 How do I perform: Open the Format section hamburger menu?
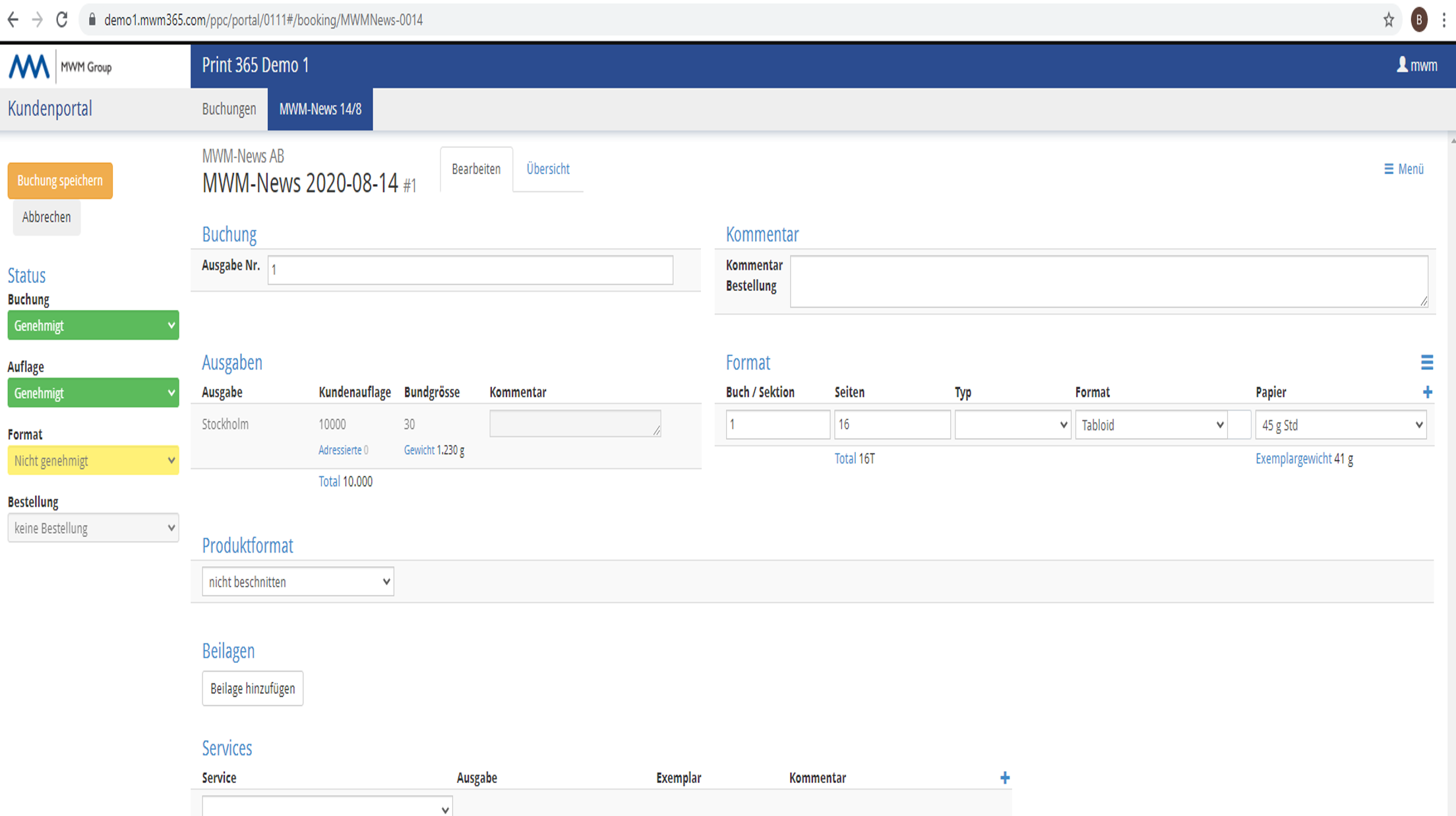(x=1427, y=362)
